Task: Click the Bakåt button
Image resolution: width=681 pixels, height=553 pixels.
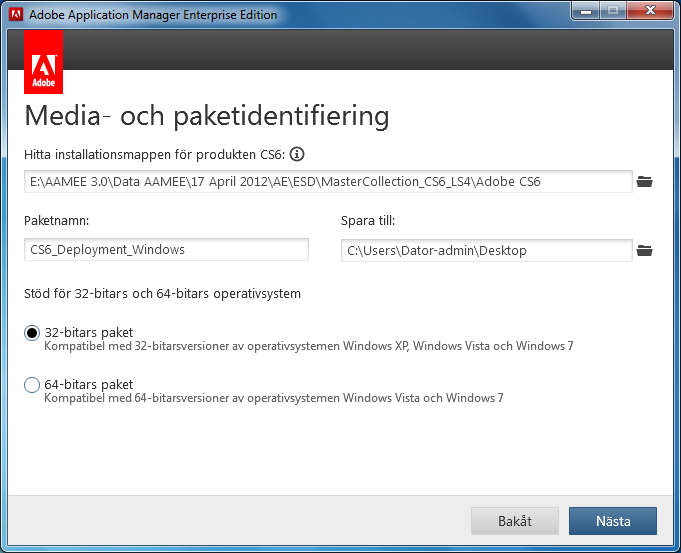Action: [515, 521]
